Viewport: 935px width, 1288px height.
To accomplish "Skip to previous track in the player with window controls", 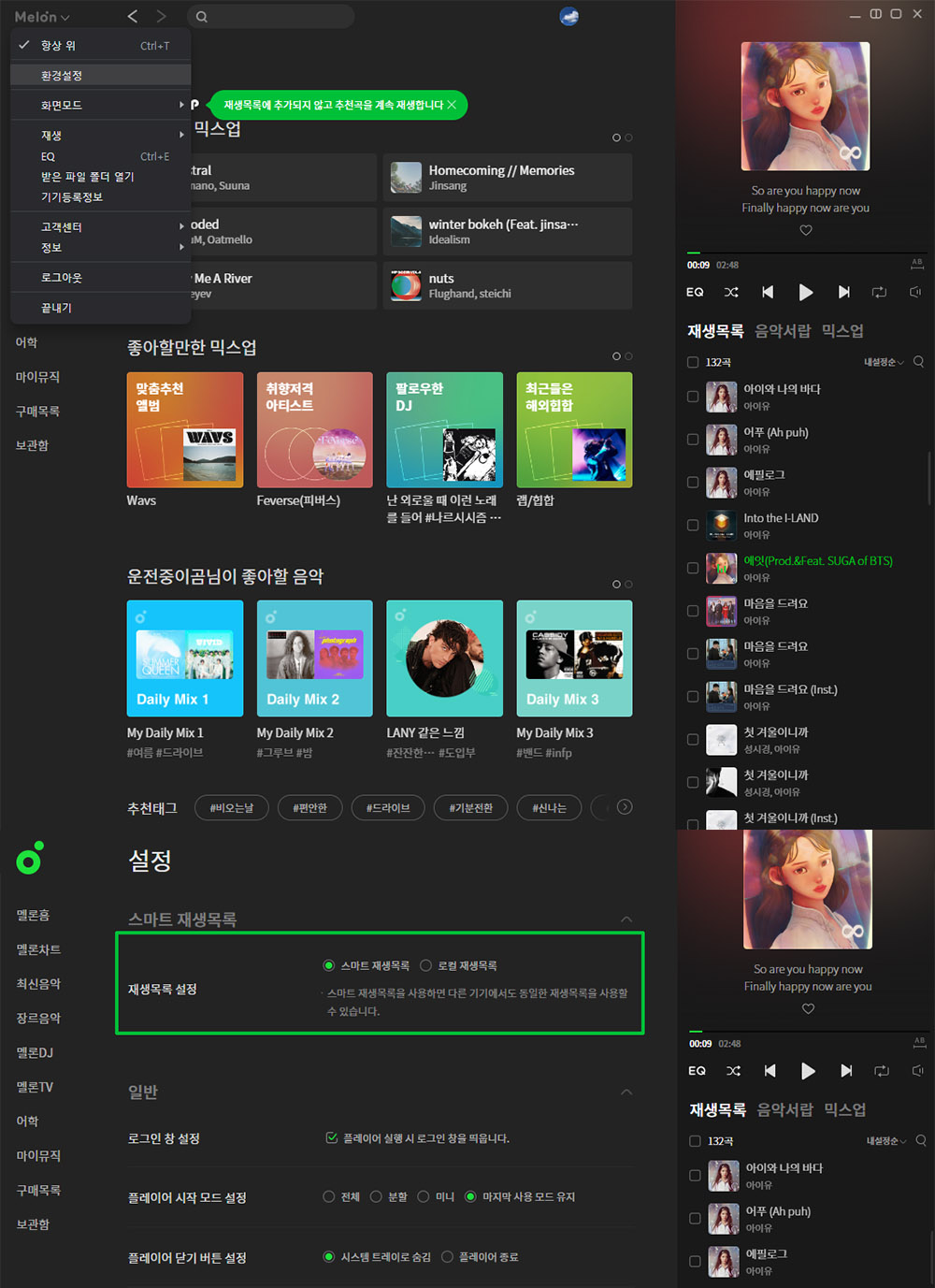I will 768,292.
